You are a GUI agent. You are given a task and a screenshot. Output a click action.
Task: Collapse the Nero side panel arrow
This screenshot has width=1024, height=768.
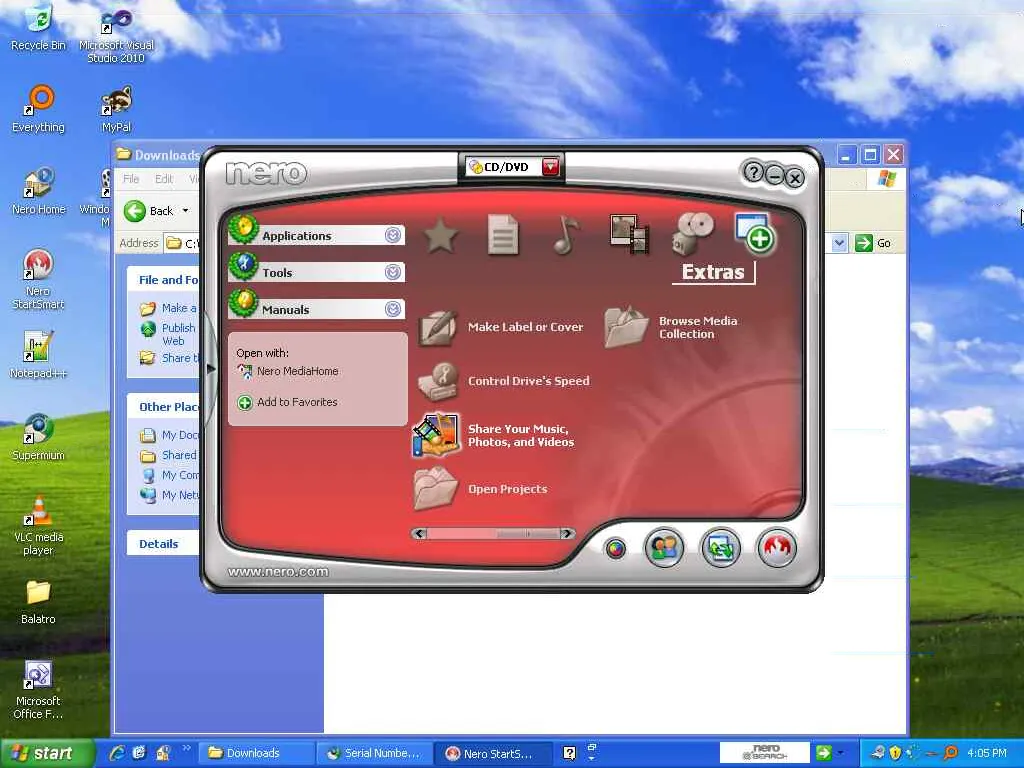[x=210, y=369]
